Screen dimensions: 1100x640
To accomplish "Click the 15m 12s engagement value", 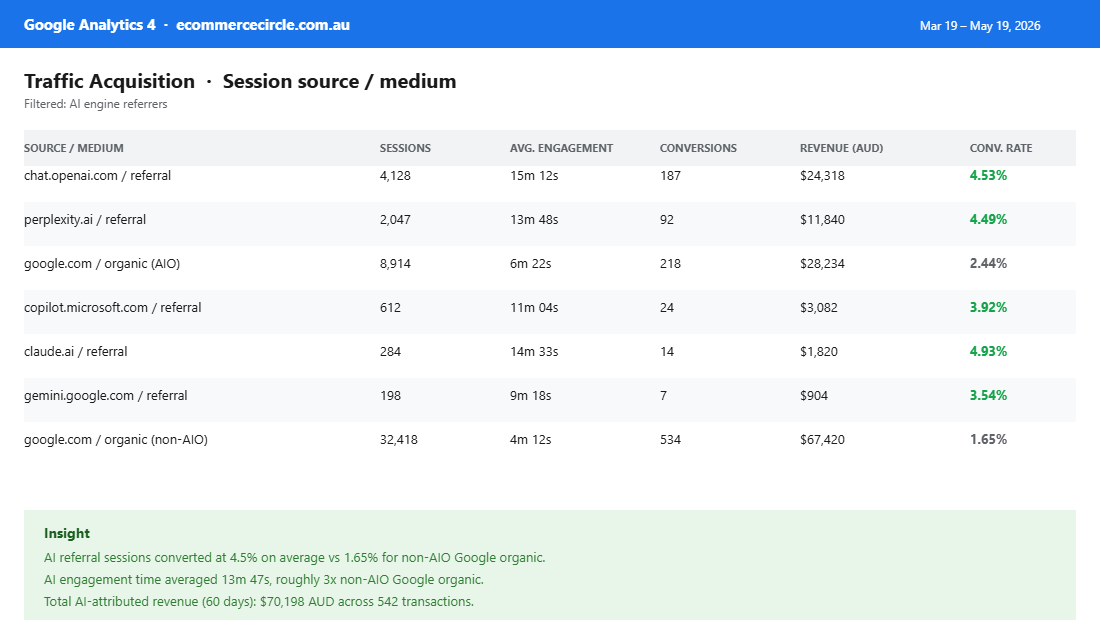I will click(x=534, y=175).
